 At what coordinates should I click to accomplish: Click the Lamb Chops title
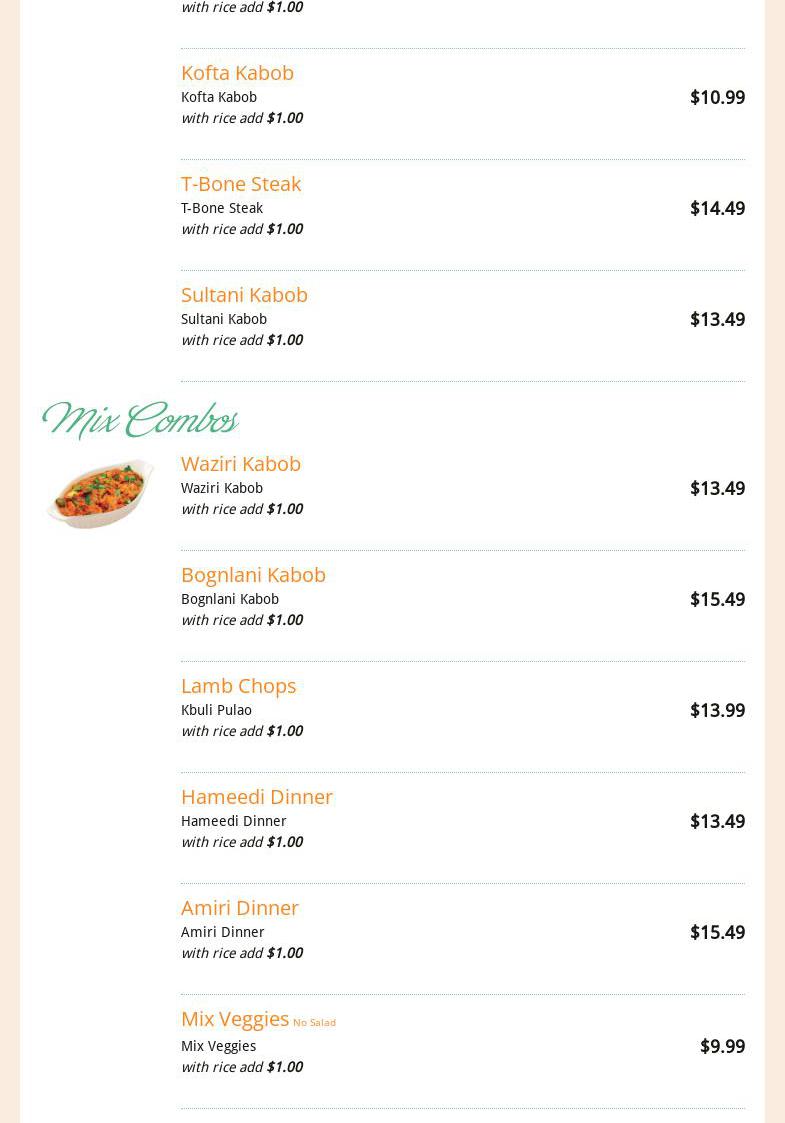coord(238,686)
